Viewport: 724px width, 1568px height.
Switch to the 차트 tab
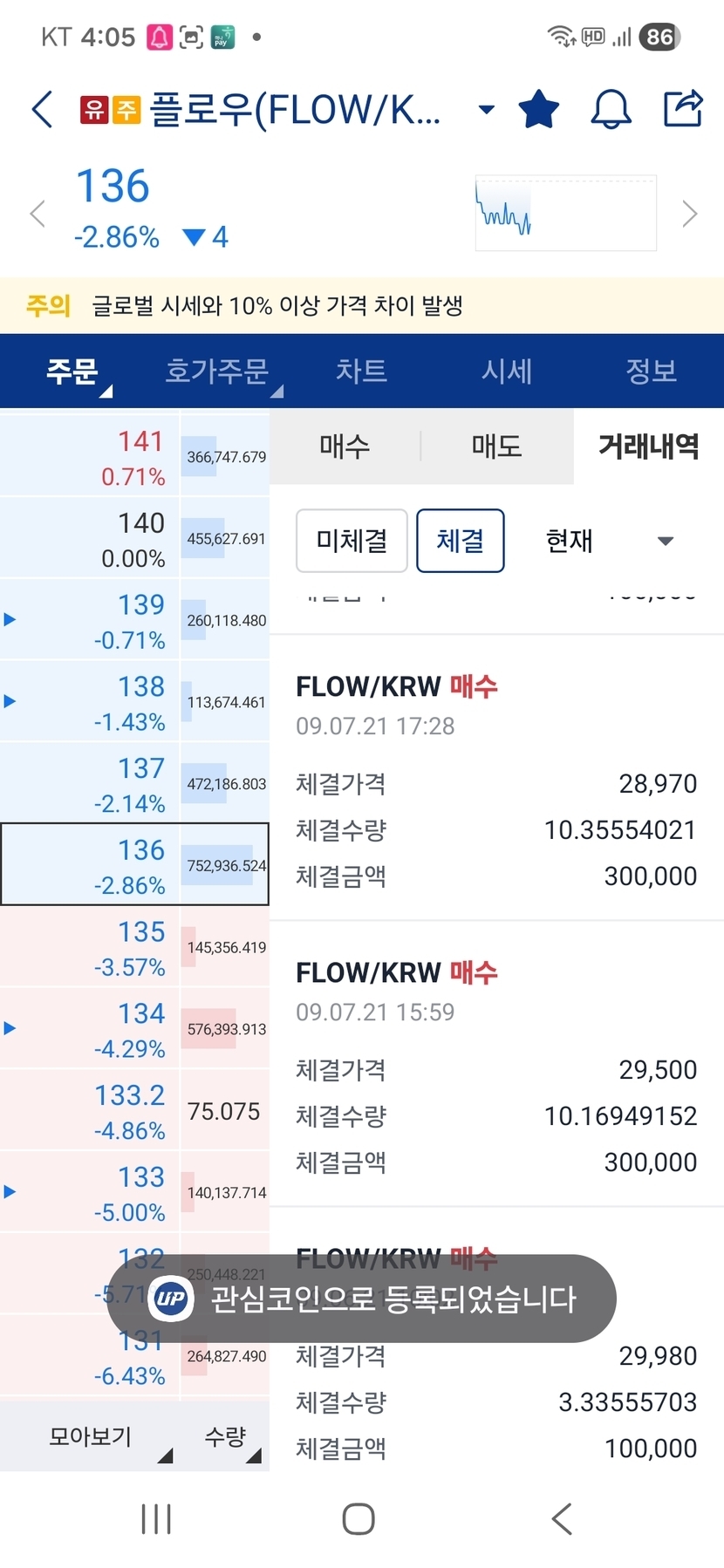click(361, 371)
